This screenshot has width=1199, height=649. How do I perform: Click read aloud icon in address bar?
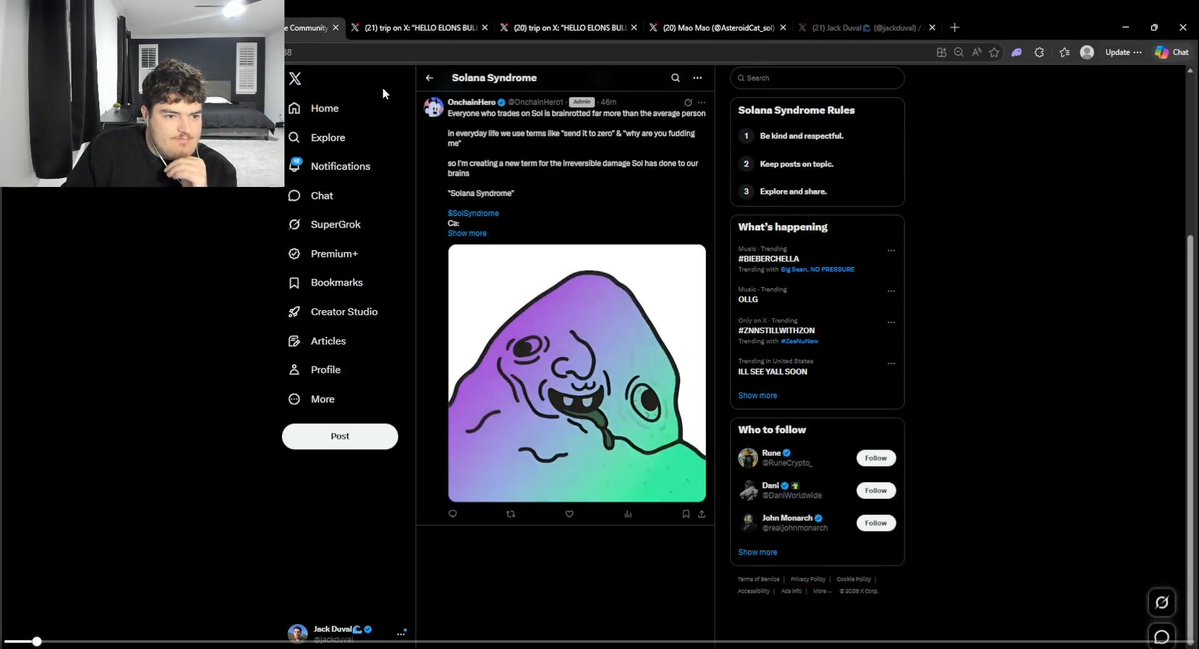976,53
